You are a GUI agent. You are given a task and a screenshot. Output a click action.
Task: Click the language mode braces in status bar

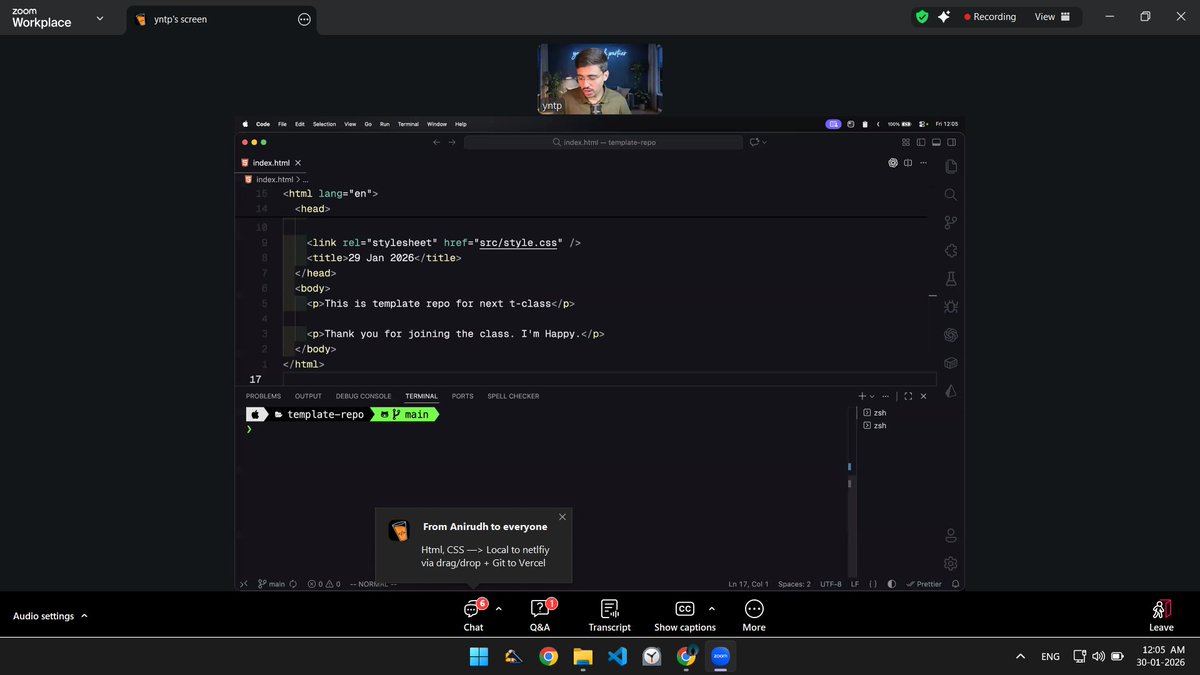873,584
